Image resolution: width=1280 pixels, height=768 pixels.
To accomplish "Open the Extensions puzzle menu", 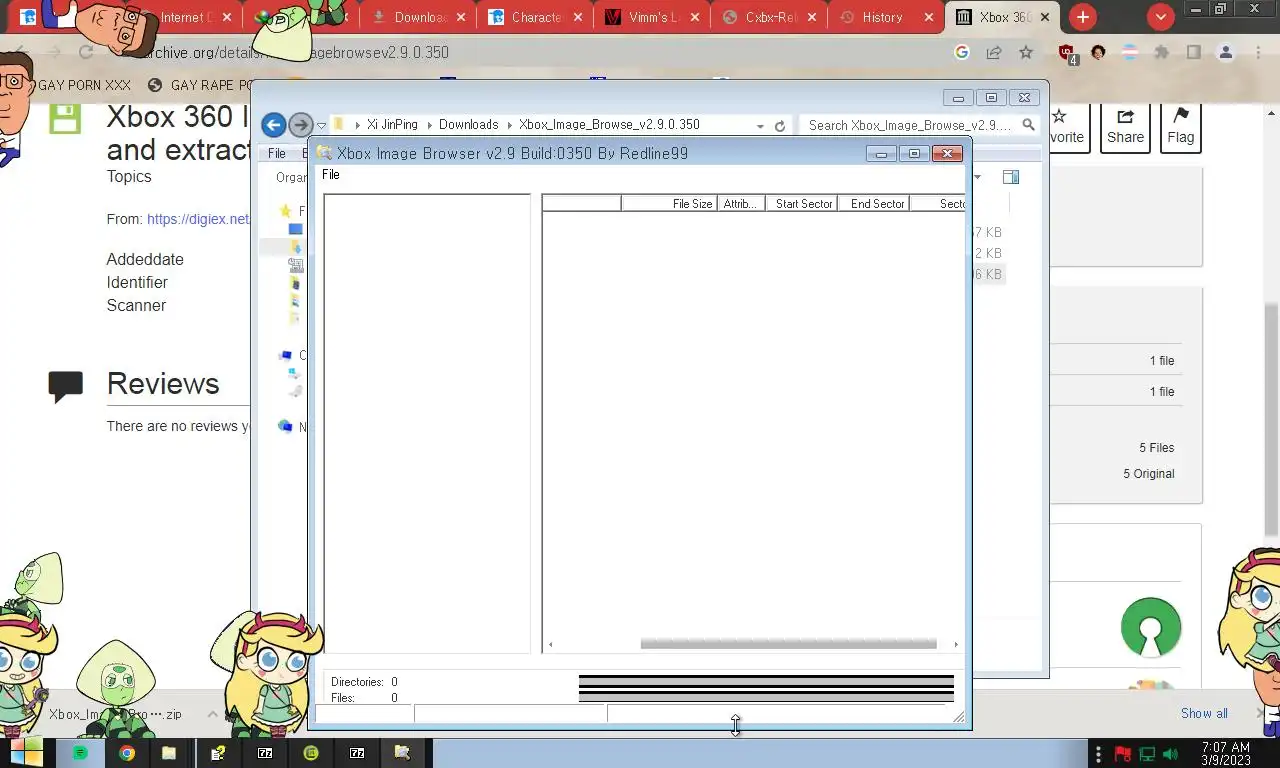I will point(1161,52).
